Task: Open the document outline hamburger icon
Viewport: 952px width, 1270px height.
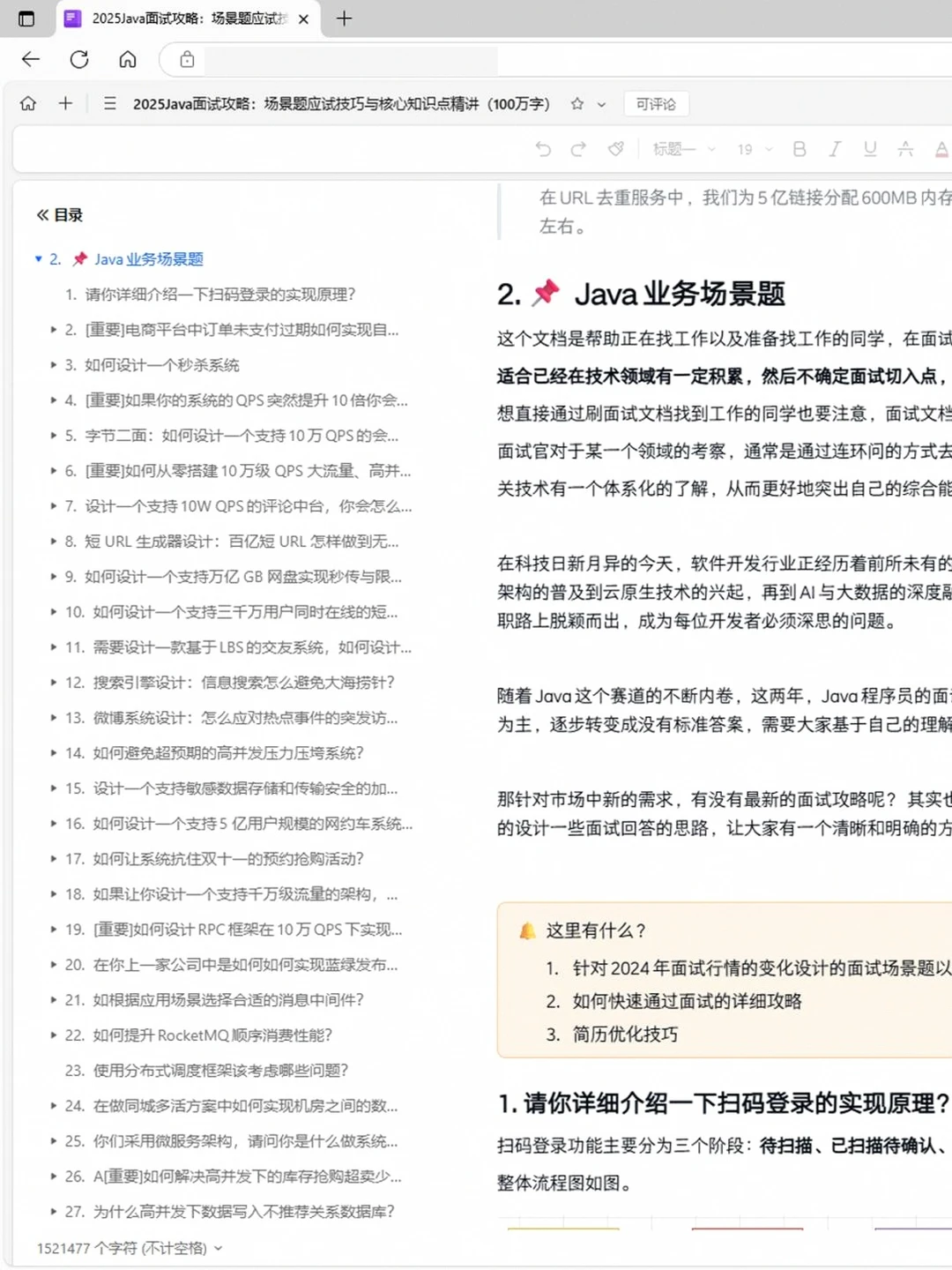Action: coord(109,103)
